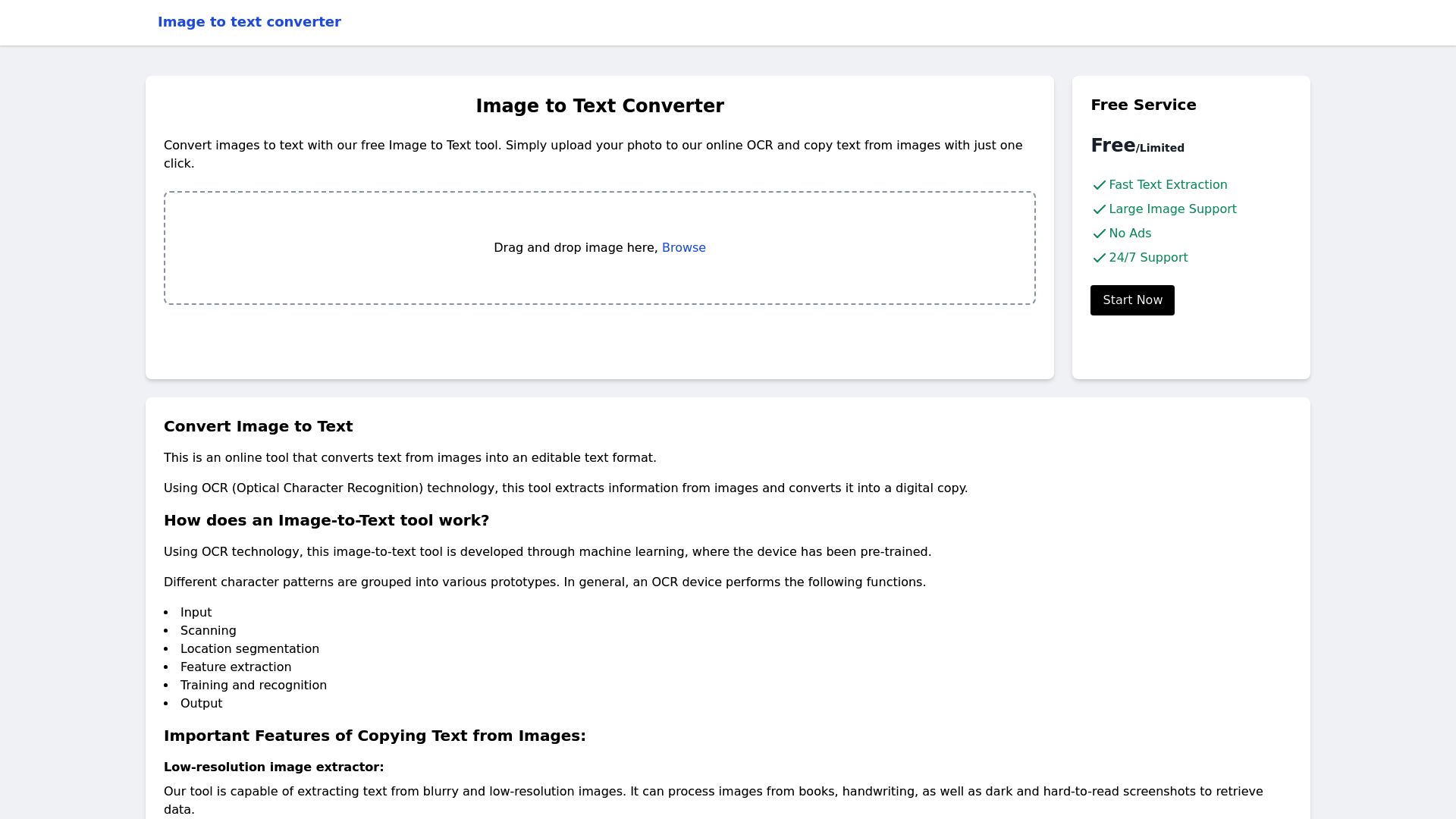Click the Low-resolution image extractor subheading
Image resolution: width=1456 pixels, height=819 pixels.
[x=274, y=767]
